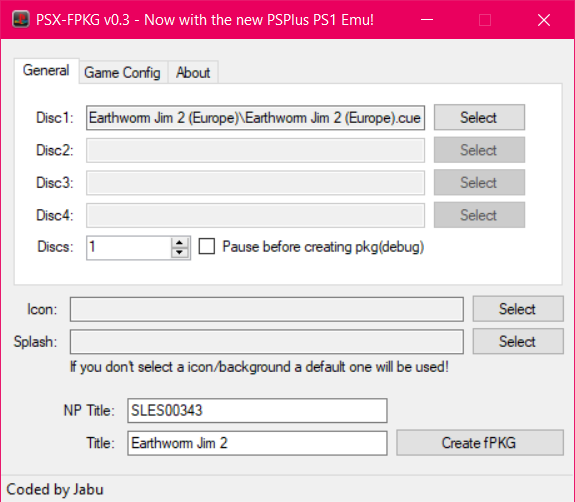Increase the Discs count with up arrow
The height and width of the screenshot is (502, 575).
179,243
